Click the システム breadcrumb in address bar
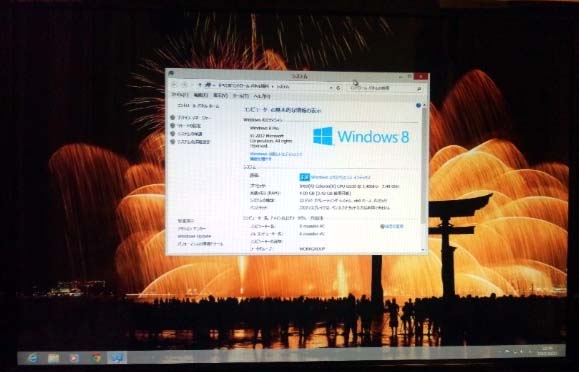This screenshot has height=372, width=579. pos(283,87)
